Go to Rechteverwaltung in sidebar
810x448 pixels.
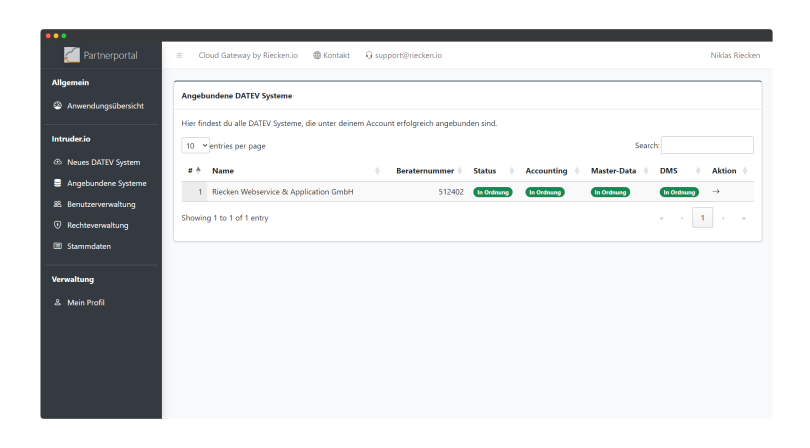(x=97, y=225)
